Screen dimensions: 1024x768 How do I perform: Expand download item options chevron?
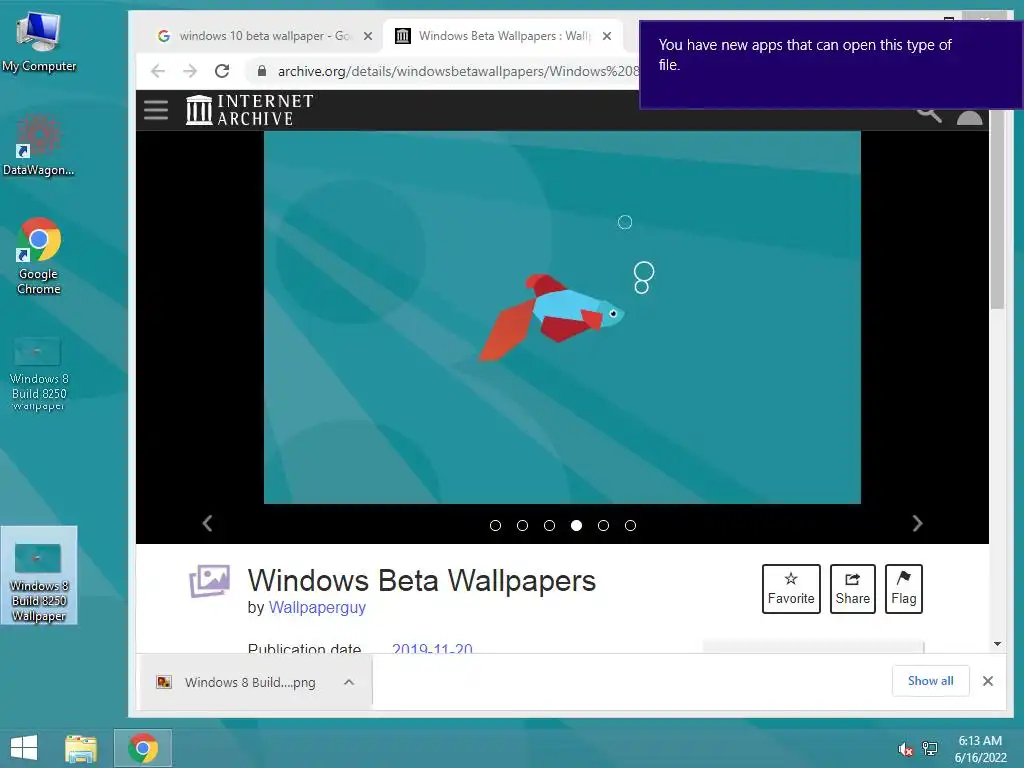[349, 682]
